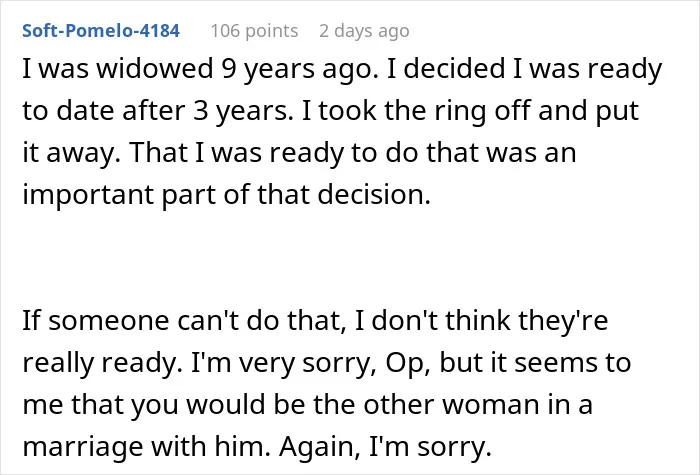This screenshot has height=475, width=700.
Task: Click the 106 points score label
Action: [x=254, y=31]
